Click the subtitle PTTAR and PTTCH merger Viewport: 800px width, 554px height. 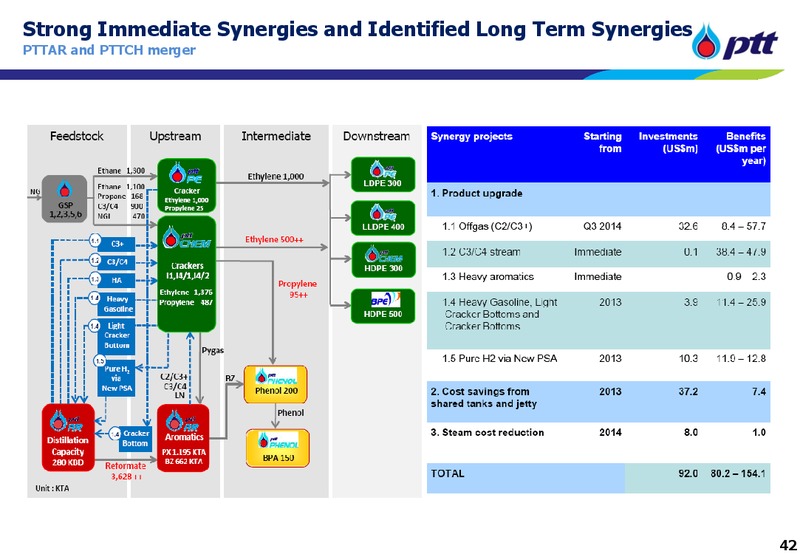(x=109, y=50)
